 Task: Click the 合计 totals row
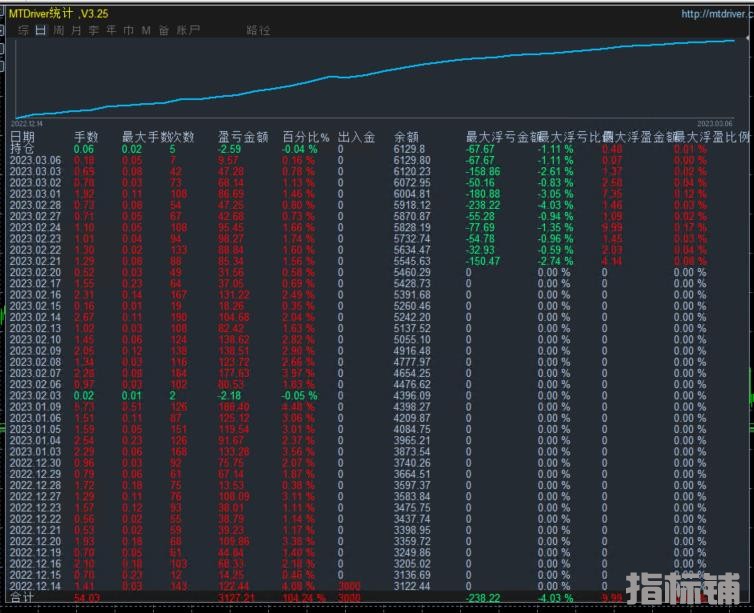click(x=22, y=597)
